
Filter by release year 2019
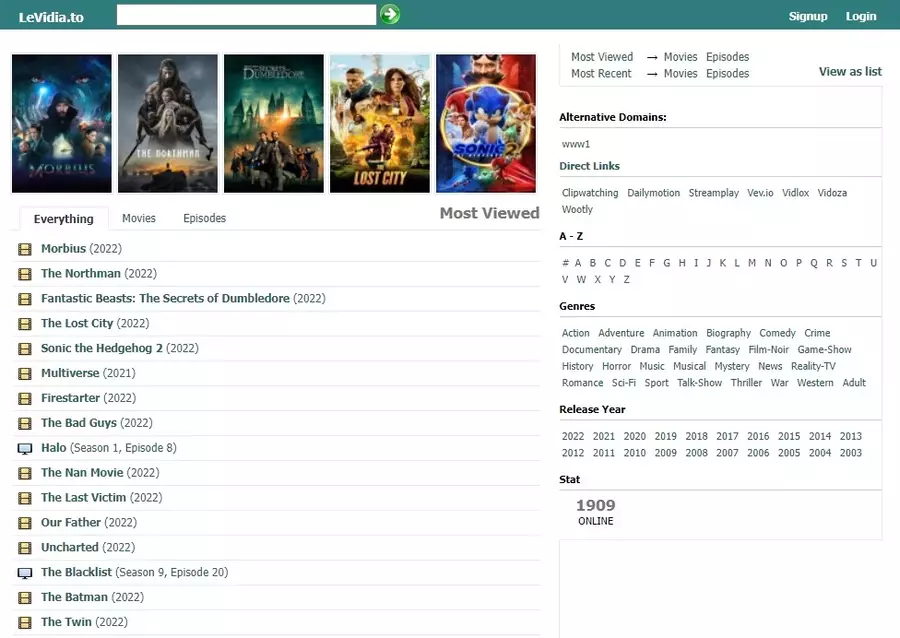[665, 436]
